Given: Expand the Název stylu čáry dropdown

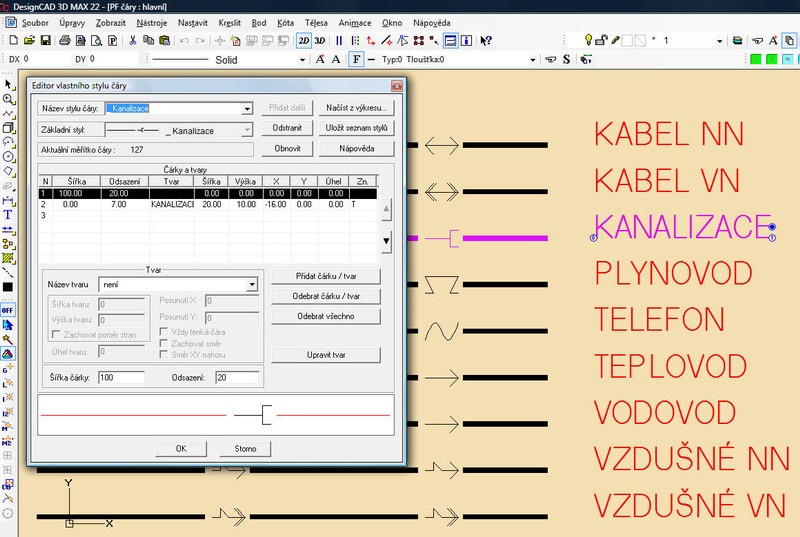Looking at the screenshot, I should tap(247, 109).
